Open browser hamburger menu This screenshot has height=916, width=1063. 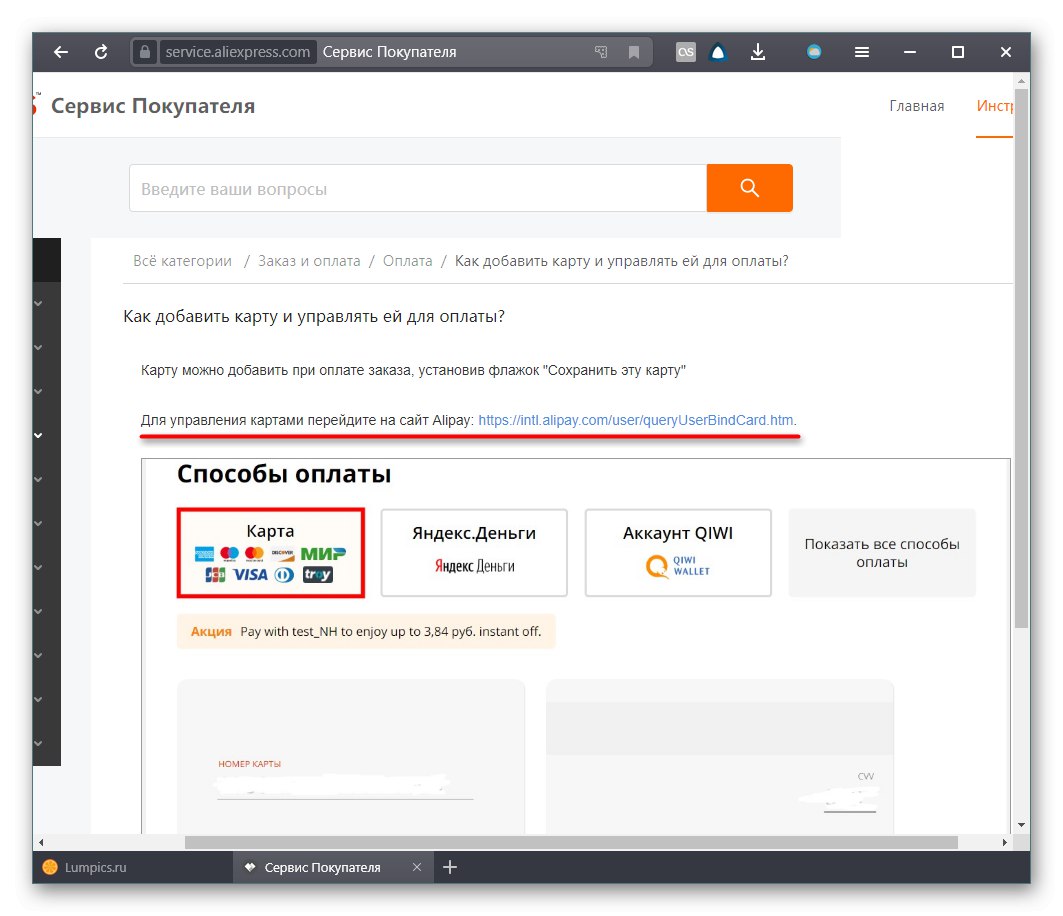tap(862, 52)
